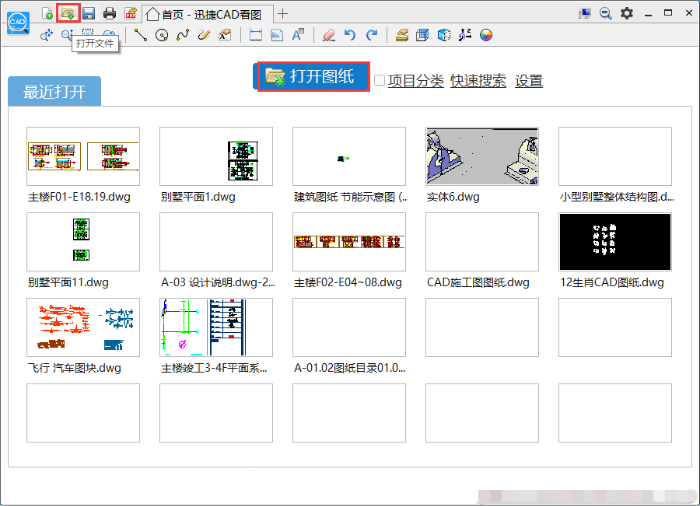Click the CAD application logo
This screenshot has height=506, width=700.
tap(18, 22)
